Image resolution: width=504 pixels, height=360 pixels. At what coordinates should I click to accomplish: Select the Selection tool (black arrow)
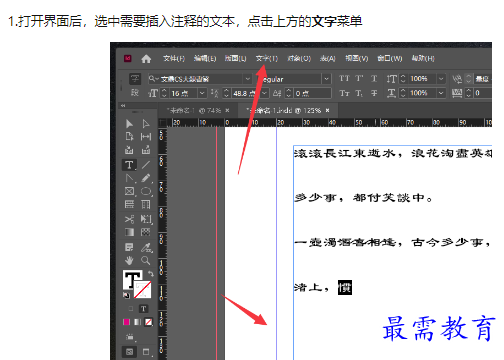(129, 124)
